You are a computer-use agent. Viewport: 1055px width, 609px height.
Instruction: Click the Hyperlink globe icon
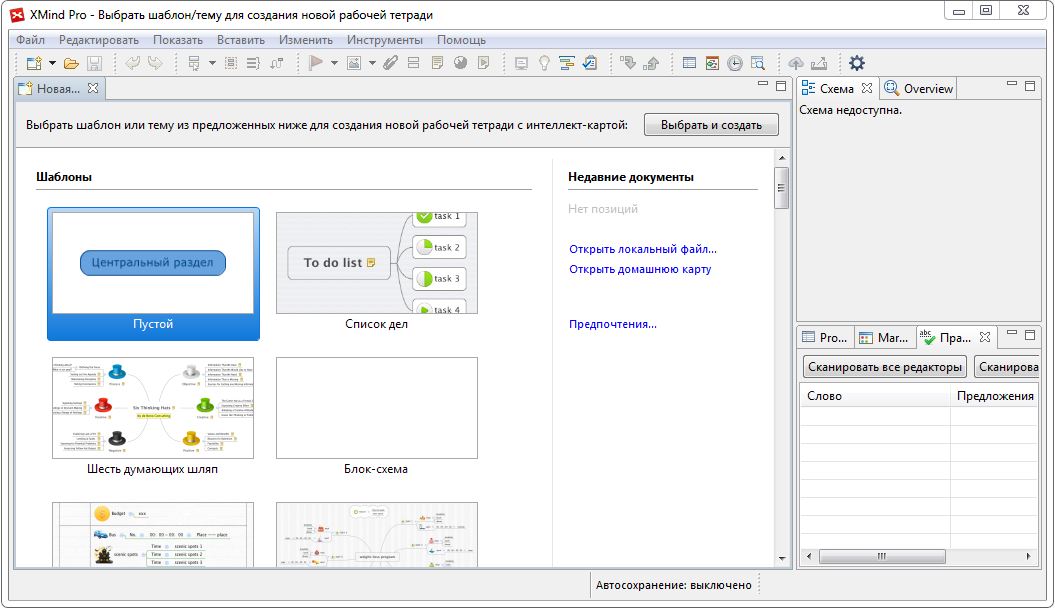(x=460, y=63)
